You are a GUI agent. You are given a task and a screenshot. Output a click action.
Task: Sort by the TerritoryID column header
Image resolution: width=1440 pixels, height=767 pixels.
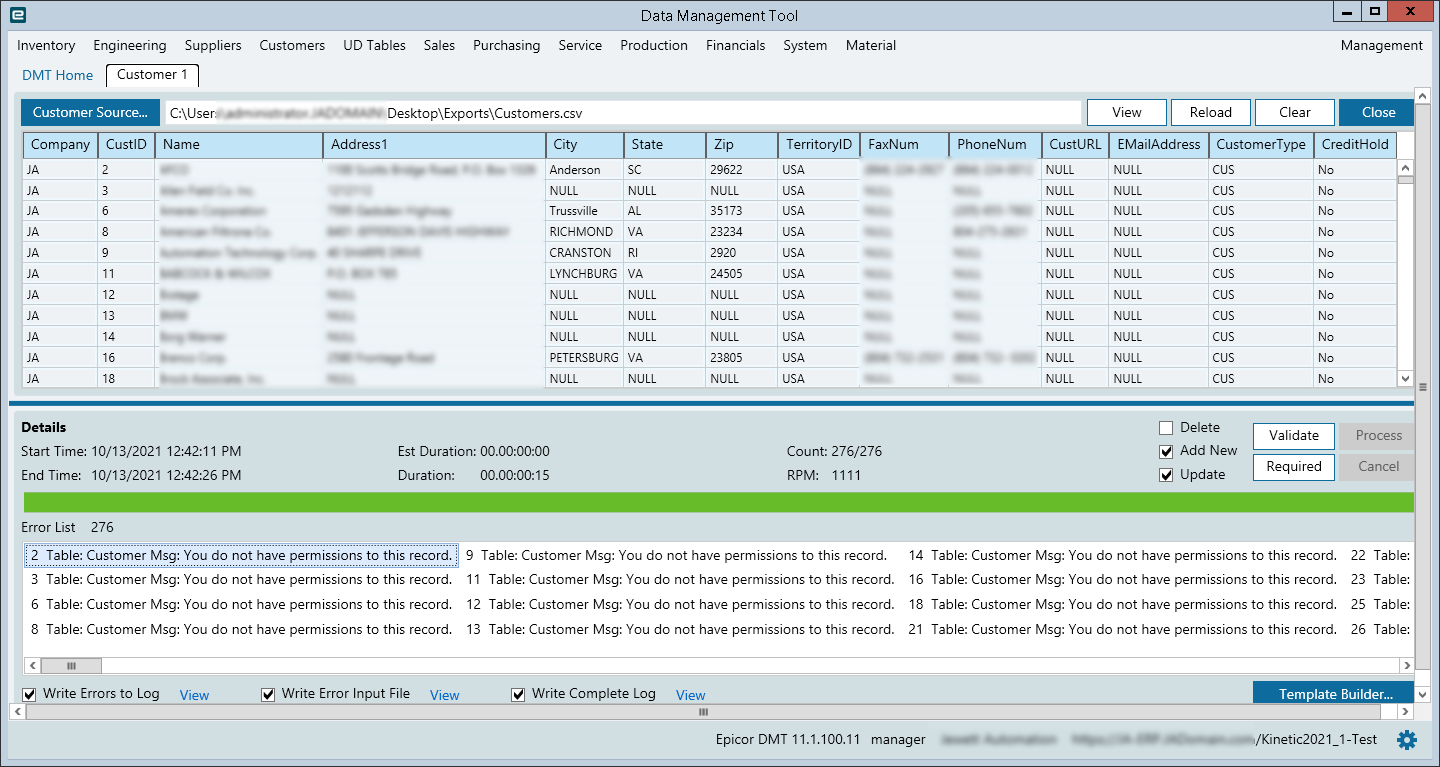tap(819, 145)
